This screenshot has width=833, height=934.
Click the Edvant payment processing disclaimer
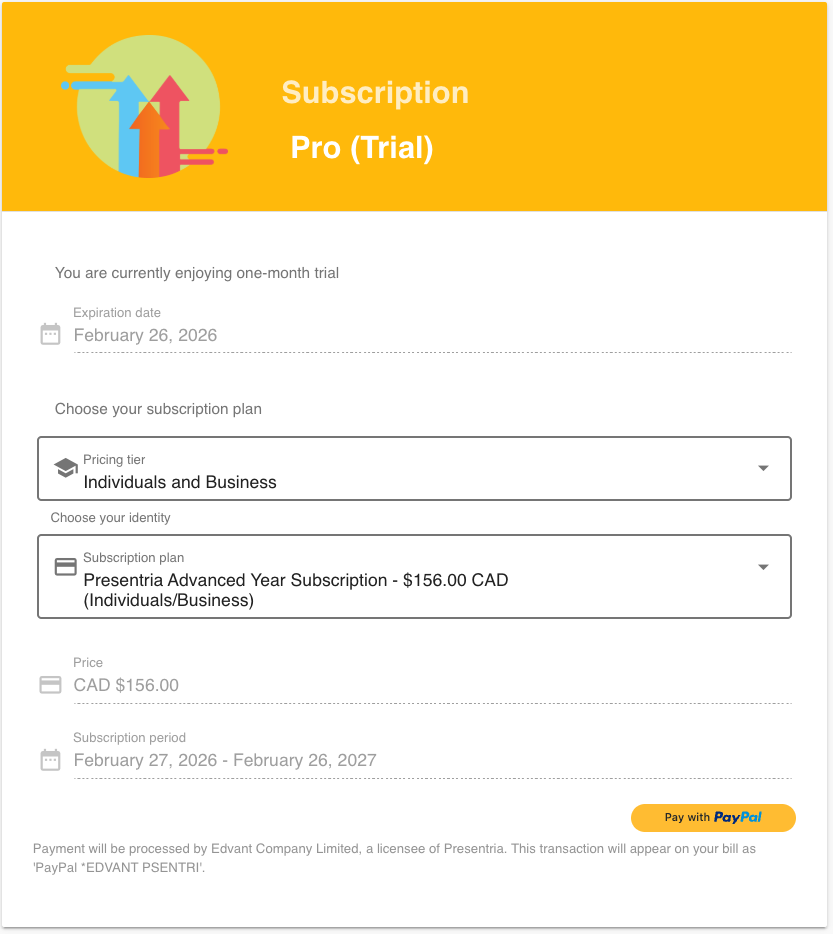pos(394,858)
